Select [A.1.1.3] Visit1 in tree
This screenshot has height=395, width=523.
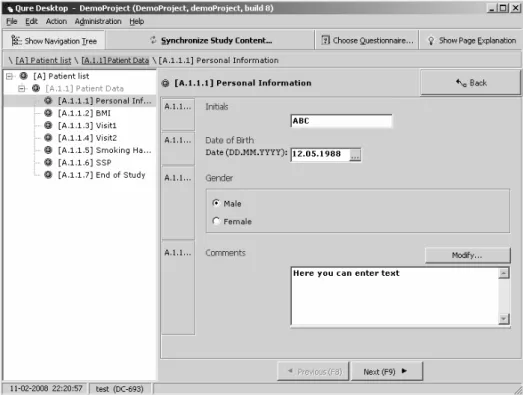click(x=87, y=125)
